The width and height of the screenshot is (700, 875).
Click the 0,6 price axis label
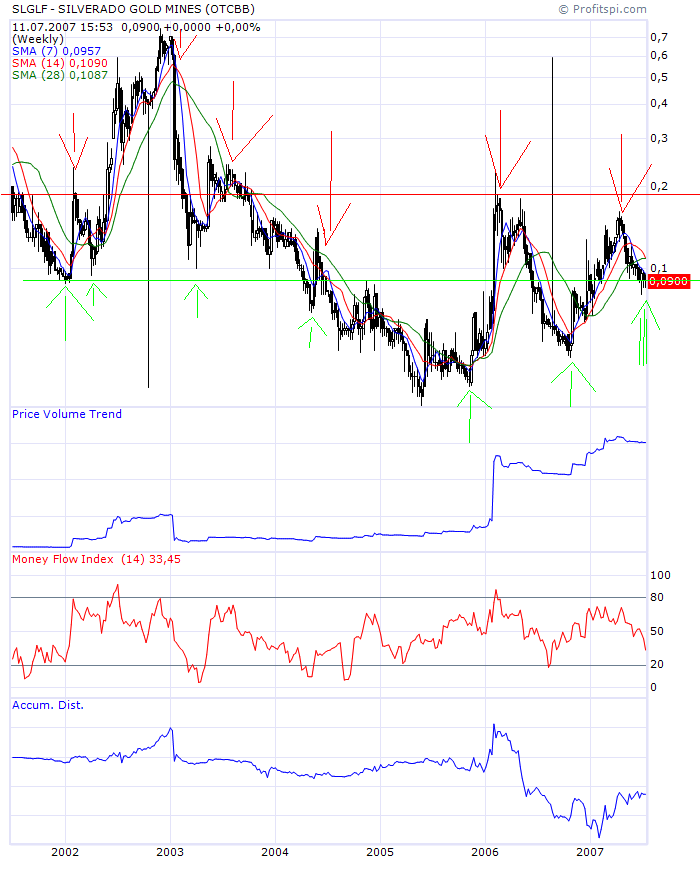point(659,55)
